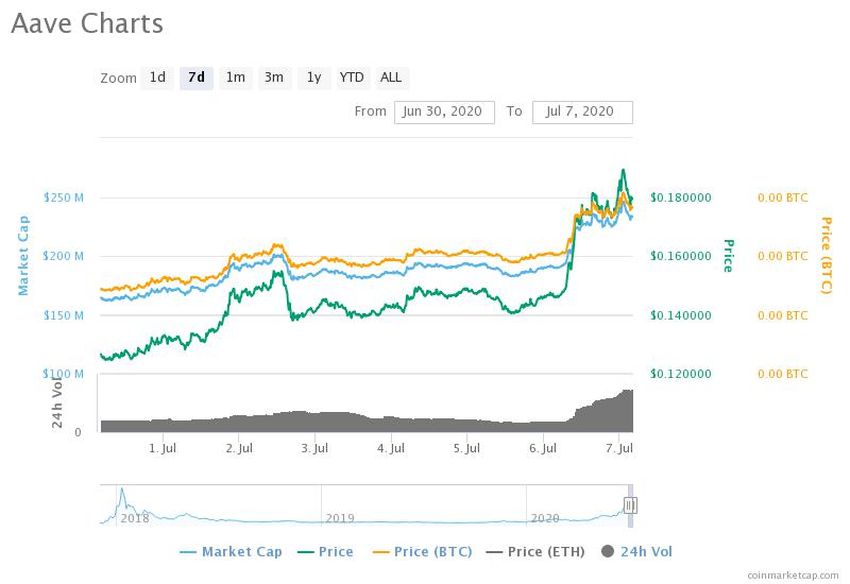
Task: Select the 1m zoom range
Action: 235,77
